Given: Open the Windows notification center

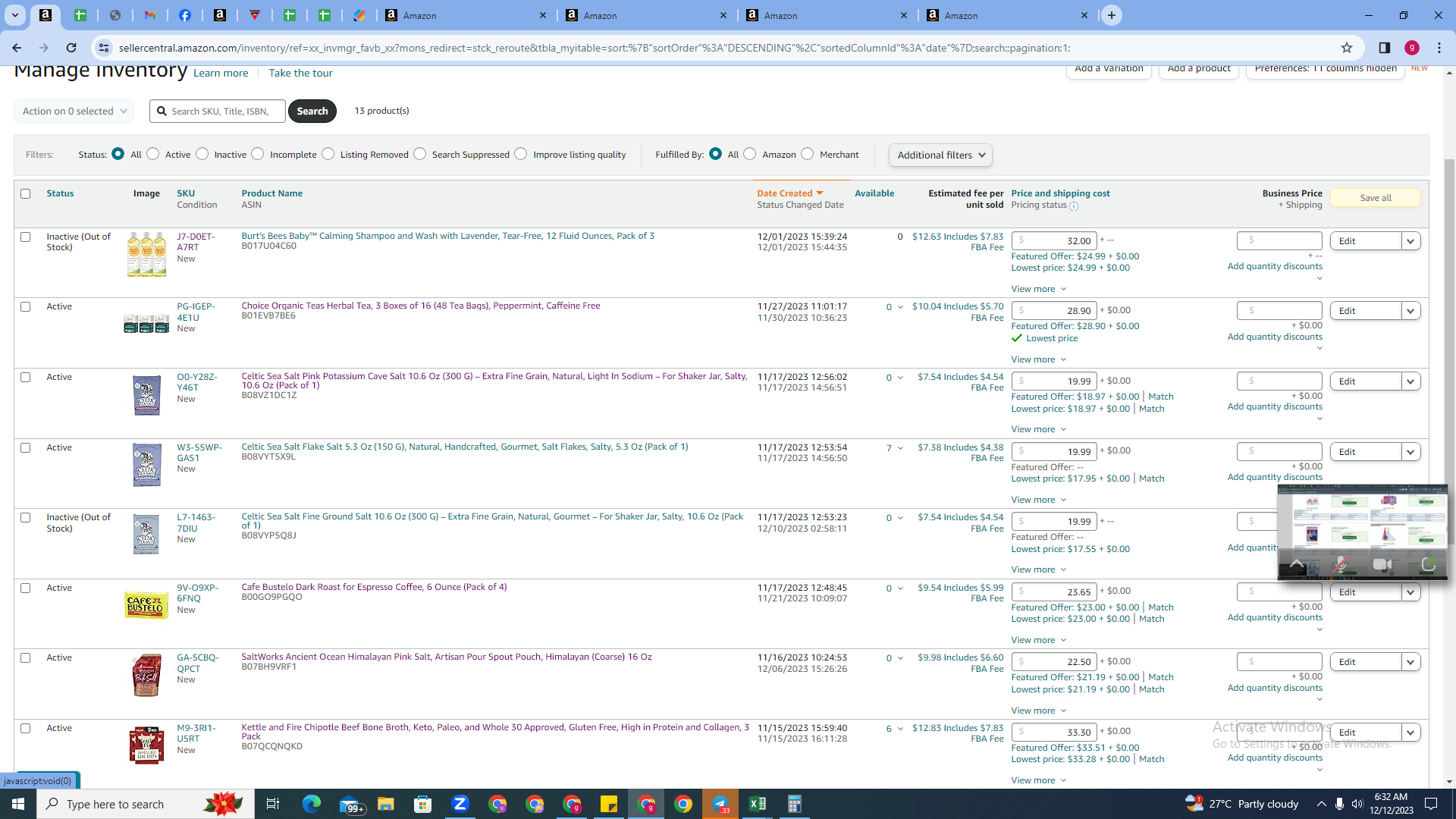Looking at the screenshot, I should (1432, 804).
